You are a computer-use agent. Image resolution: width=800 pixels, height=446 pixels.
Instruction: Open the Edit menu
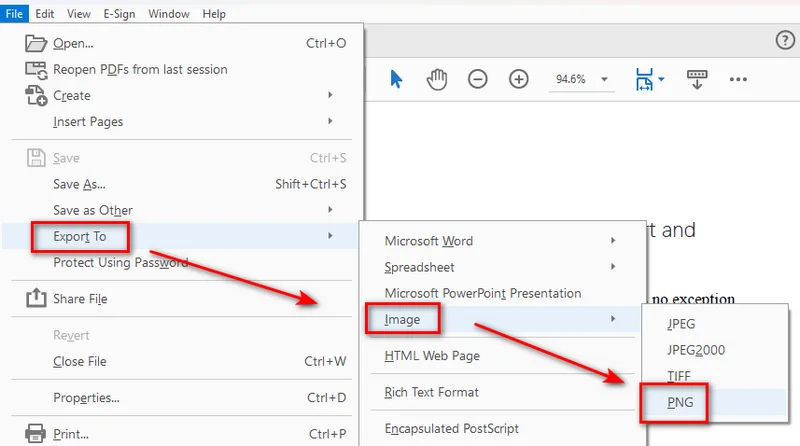(44, 14)
